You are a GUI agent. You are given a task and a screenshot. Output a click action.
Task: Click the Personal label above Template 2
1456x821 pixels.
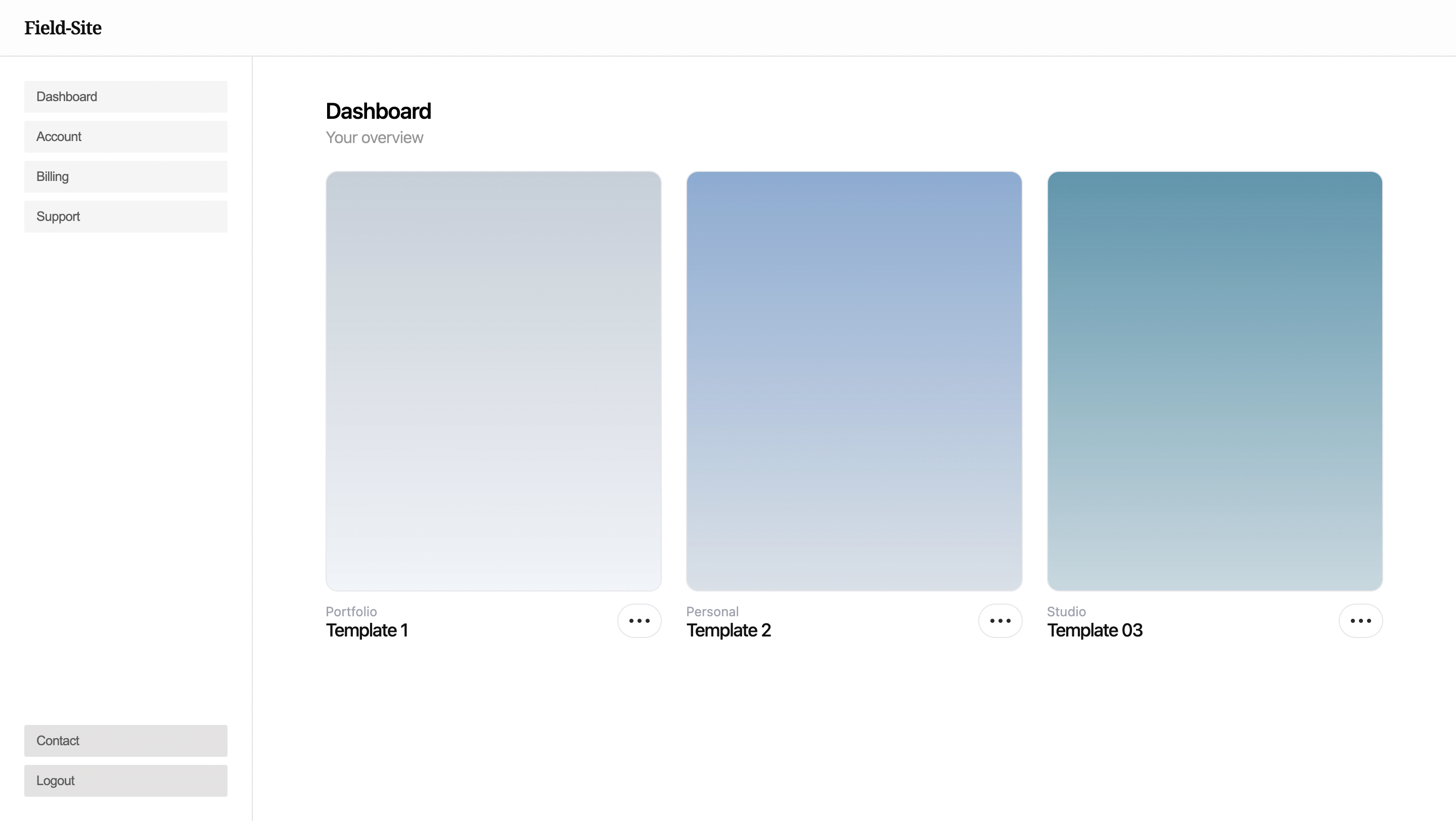712,611
